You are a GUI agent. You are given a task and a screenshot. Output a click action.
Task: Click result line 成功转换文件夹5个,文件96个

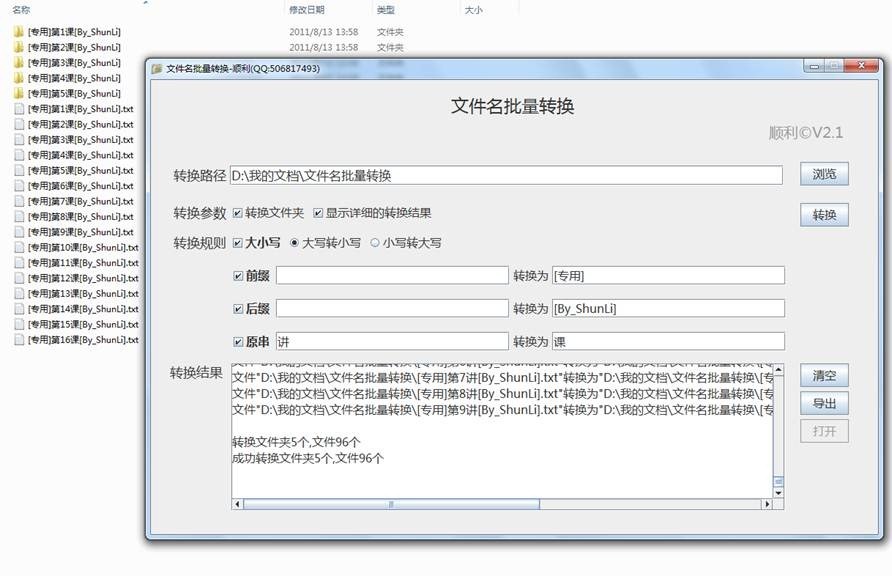[x=308, y=458]
